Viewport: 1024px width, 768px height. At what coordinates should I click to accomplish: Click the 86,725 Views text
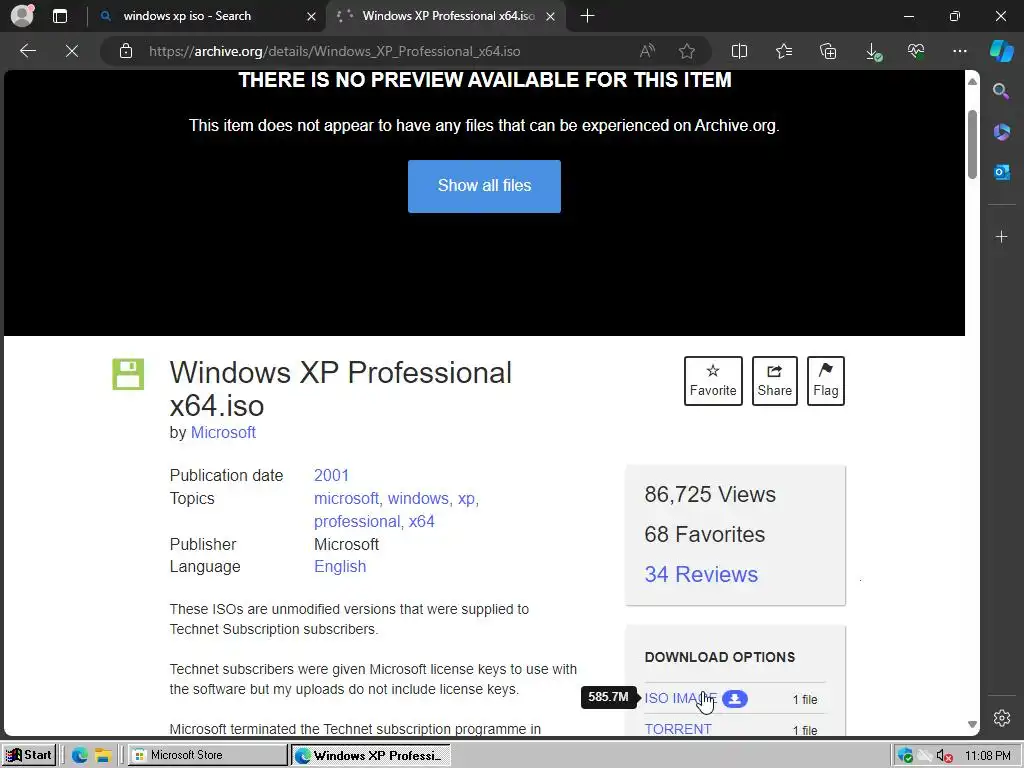[x=710, y=494]
